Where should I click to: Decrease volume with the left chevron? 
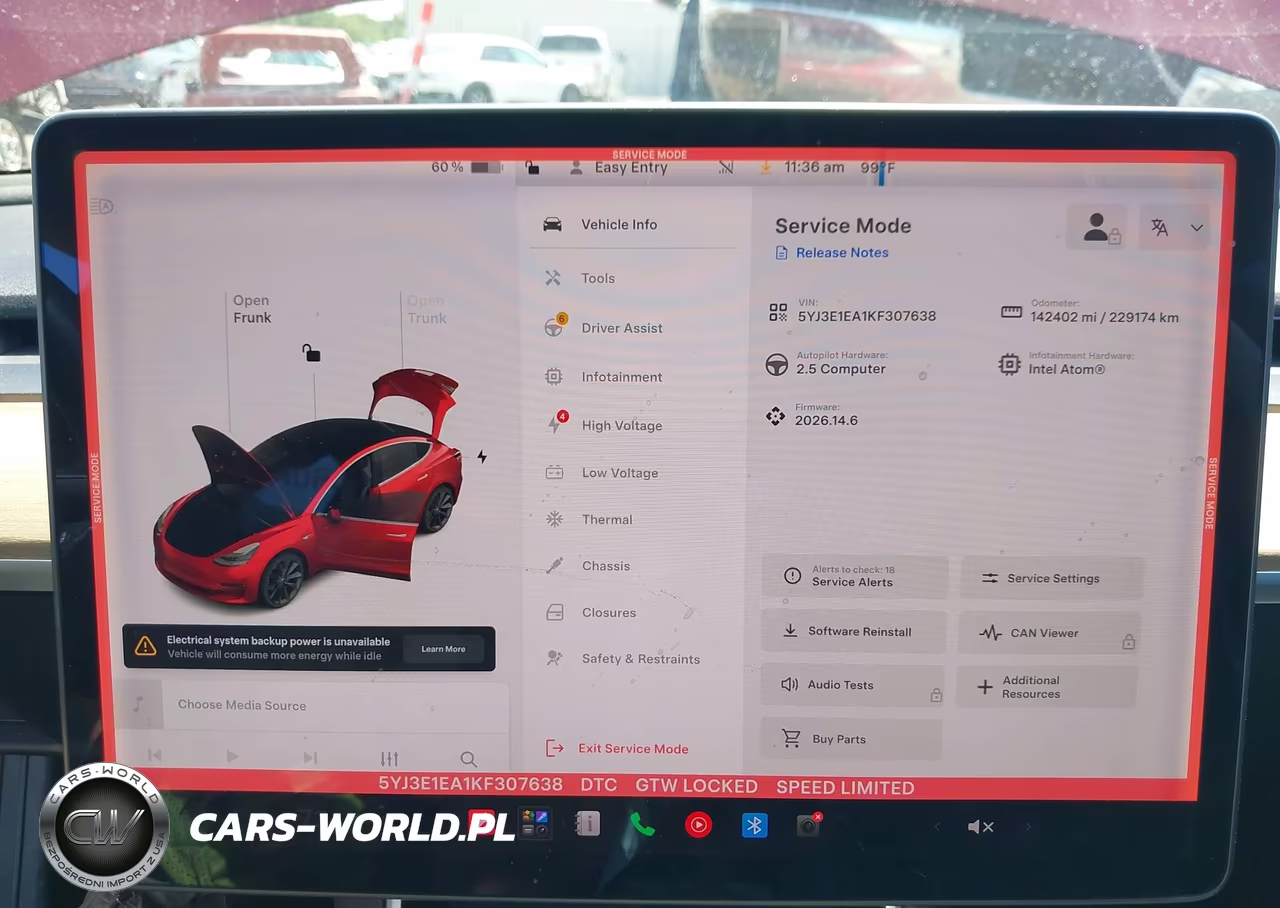(x=937, y=827)
